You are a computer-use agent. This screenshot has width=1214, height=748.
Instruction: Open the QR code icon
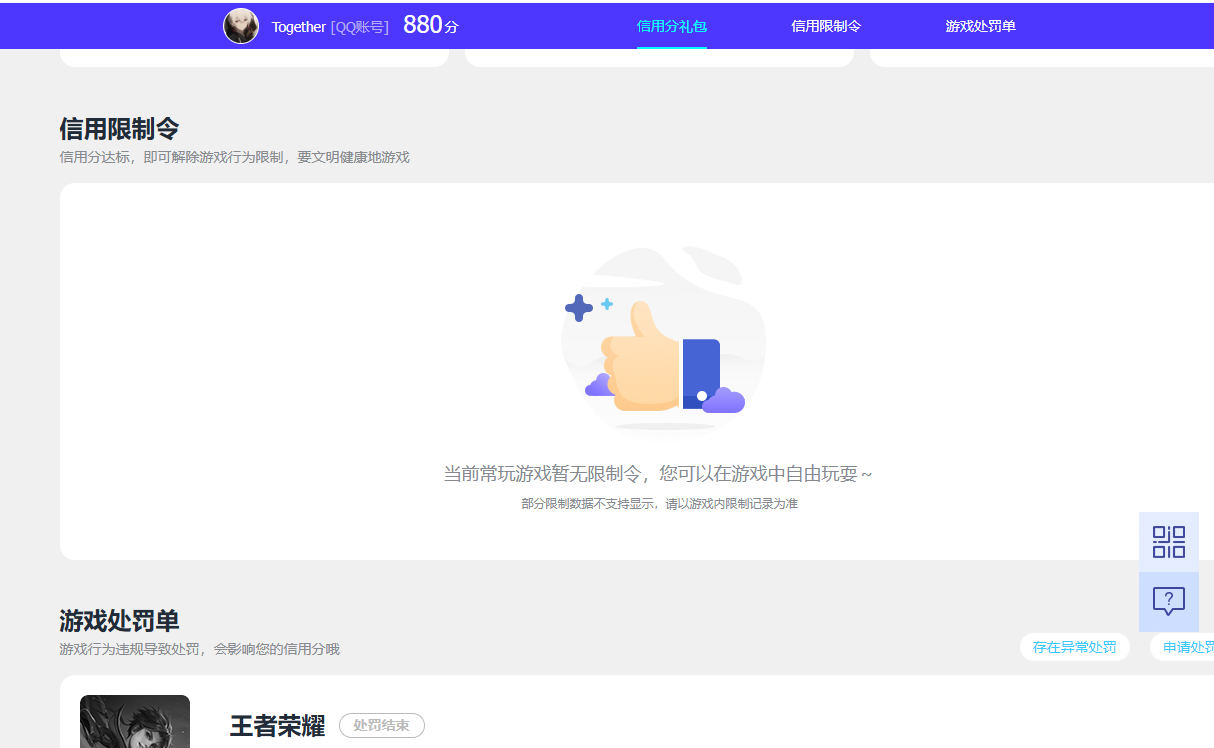(x=1169, y=542)
